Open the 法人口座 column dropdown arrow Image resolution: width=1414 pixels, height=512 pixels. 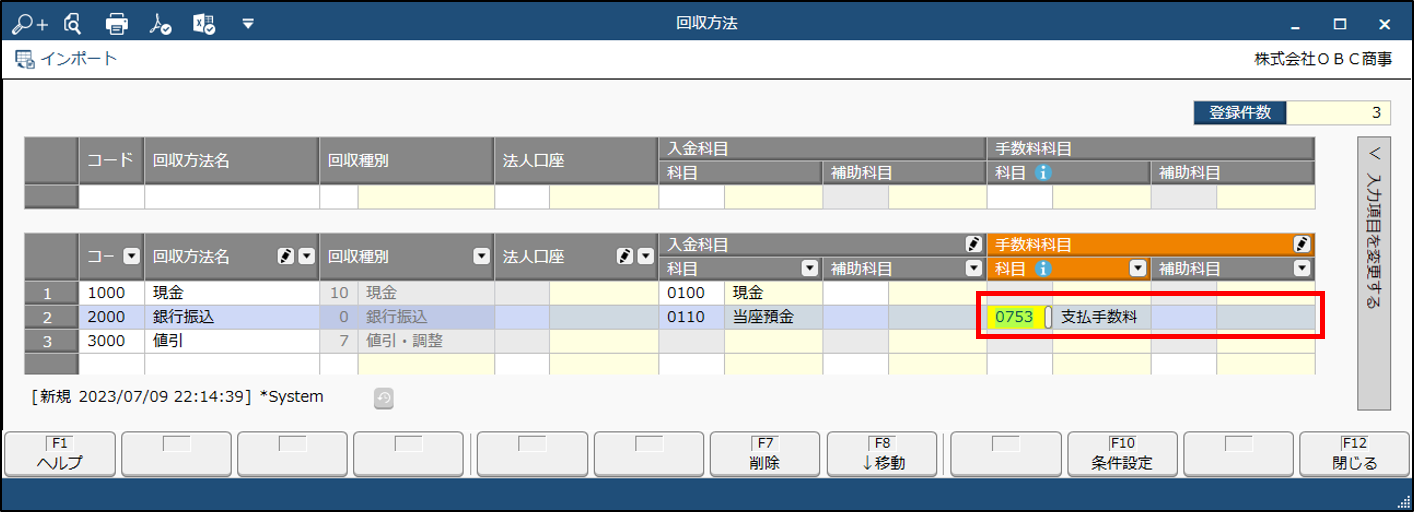646,257
